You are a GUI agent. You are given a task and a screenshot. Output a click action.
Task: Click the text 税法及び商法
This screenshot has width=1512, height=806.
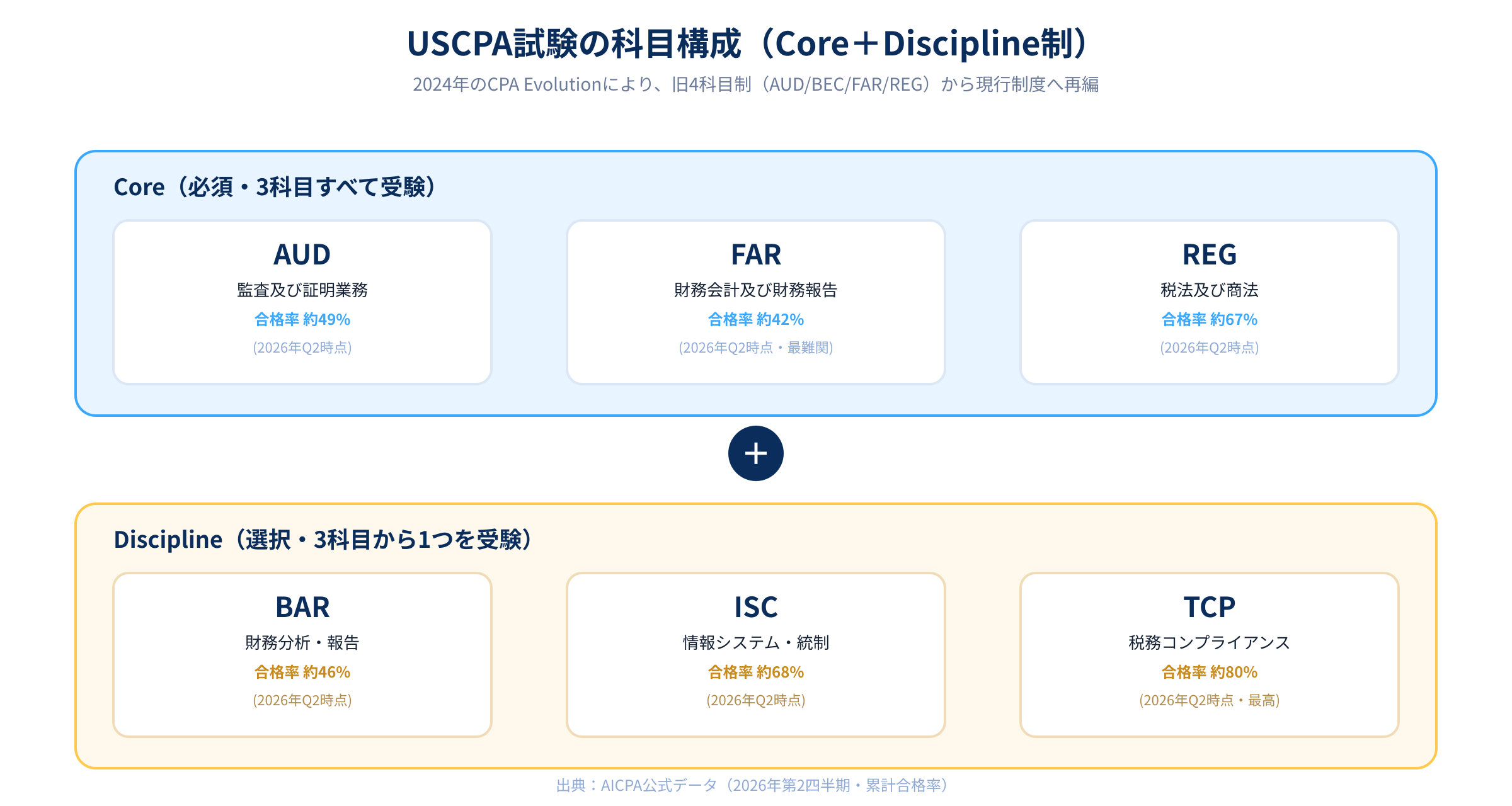pos(1210,290)
